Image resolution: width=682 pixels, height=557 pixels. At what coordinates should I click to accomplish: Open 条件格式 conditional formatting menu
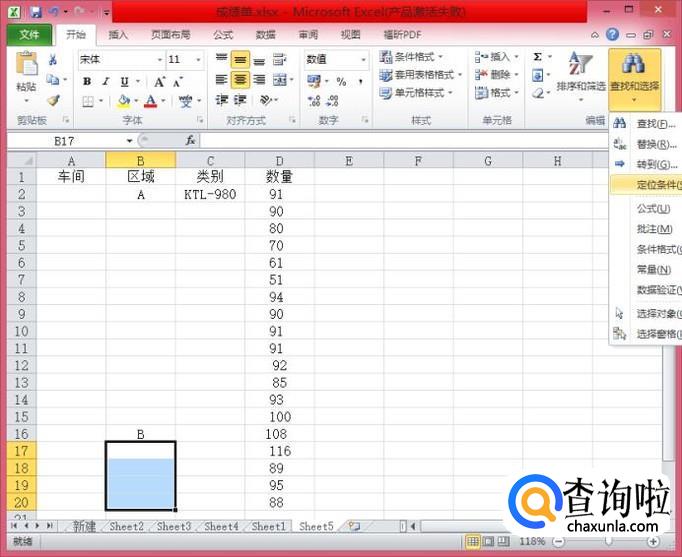point(411,57)
